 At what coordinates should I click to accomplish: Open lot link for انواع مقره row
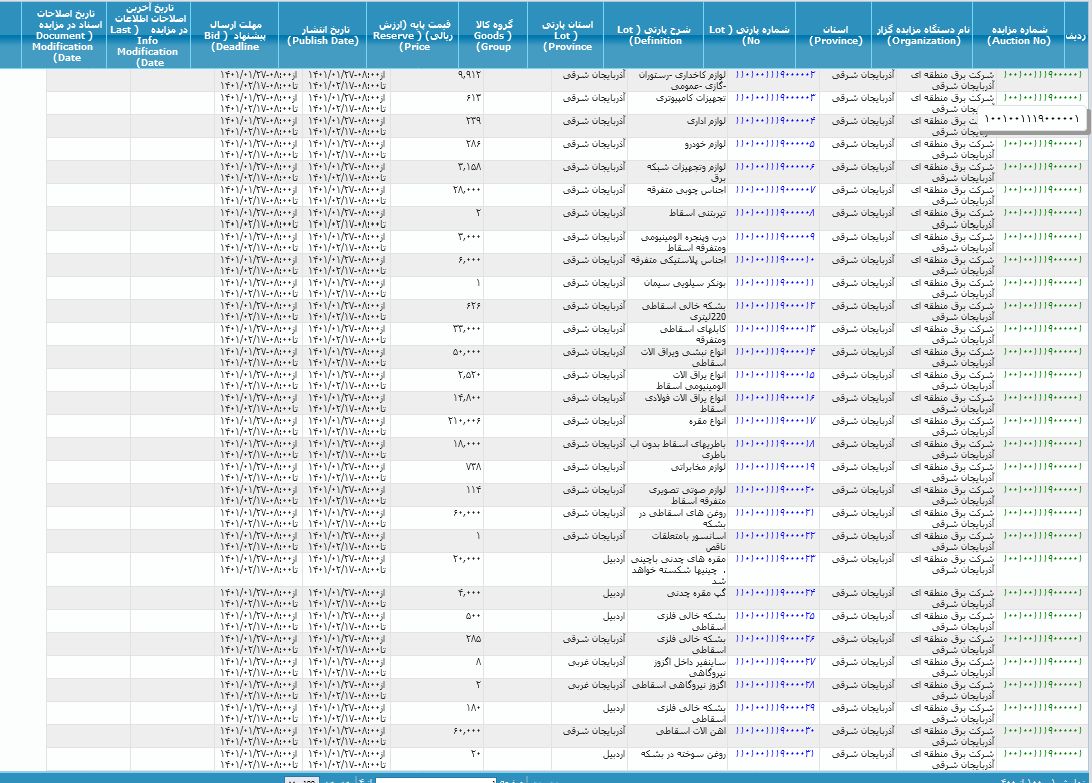point(775,420)
